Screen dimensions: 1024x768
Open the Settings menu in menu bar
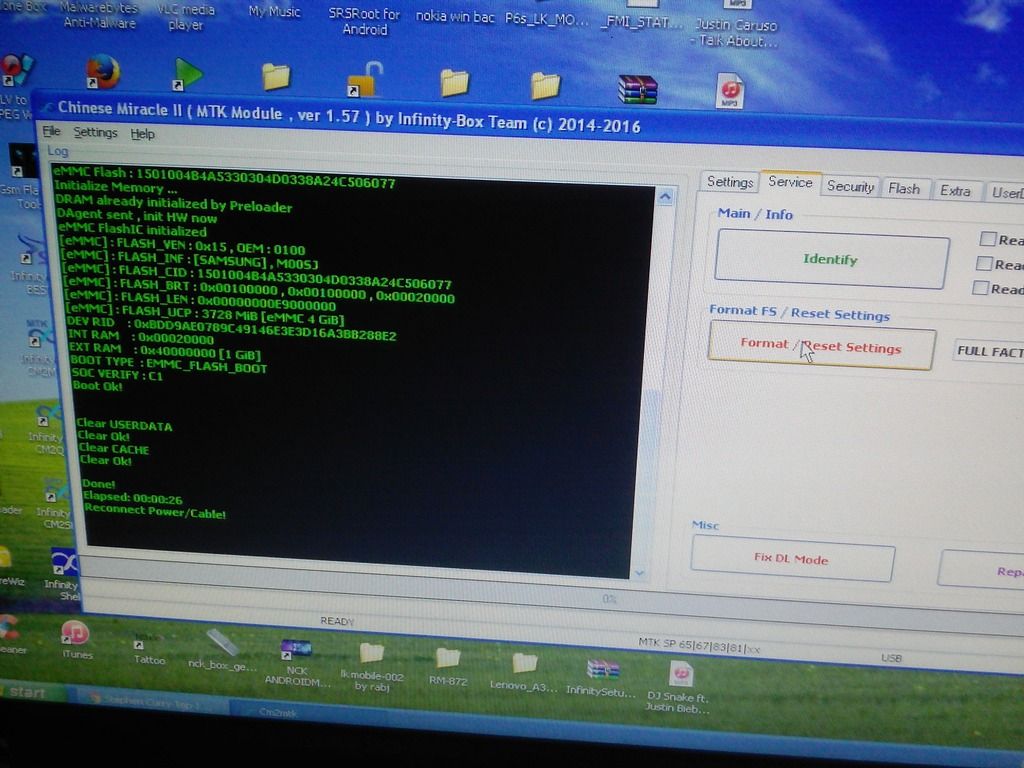point(95,133)
